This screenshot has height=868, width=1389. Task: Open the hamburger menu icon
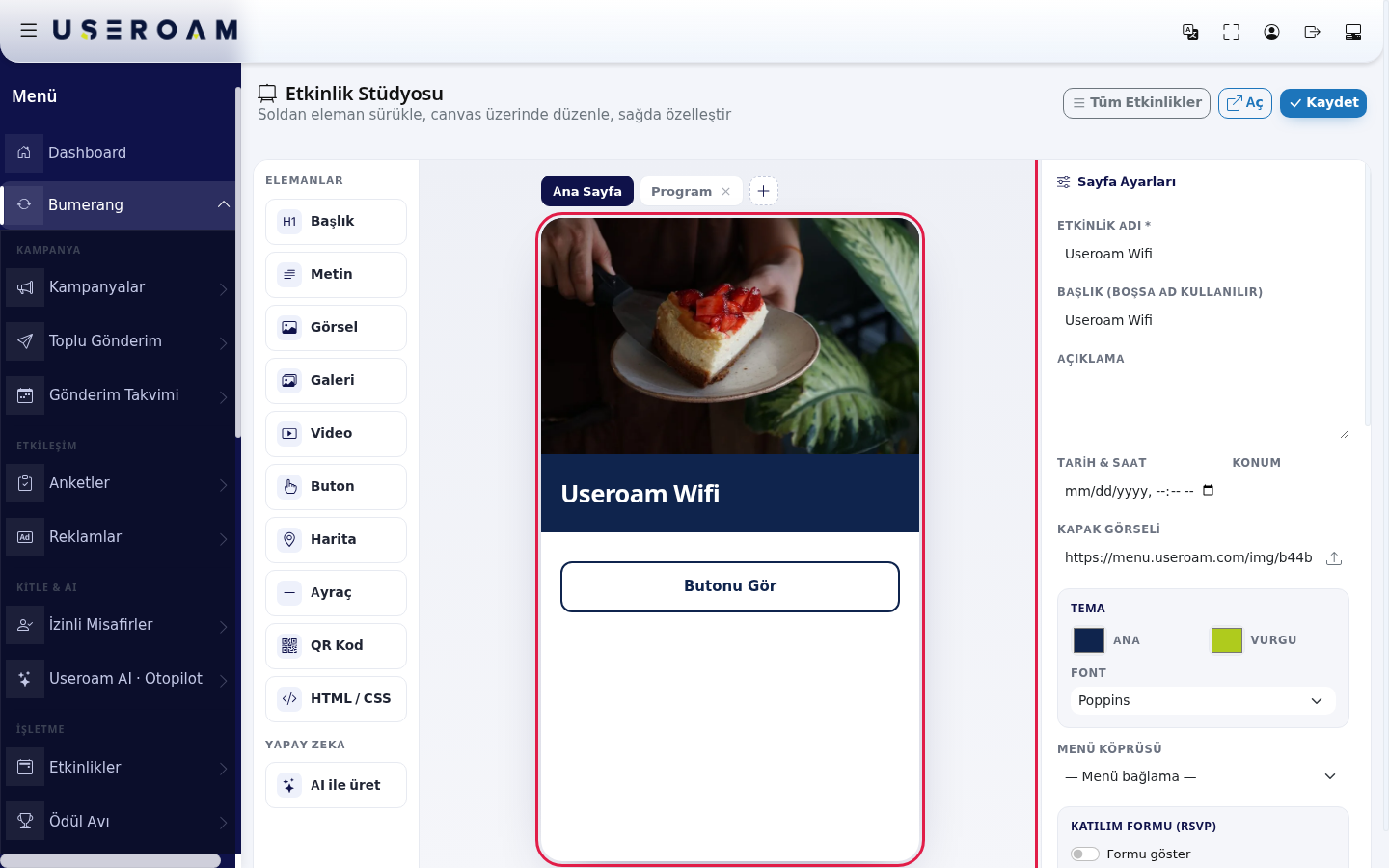[29, 30]
